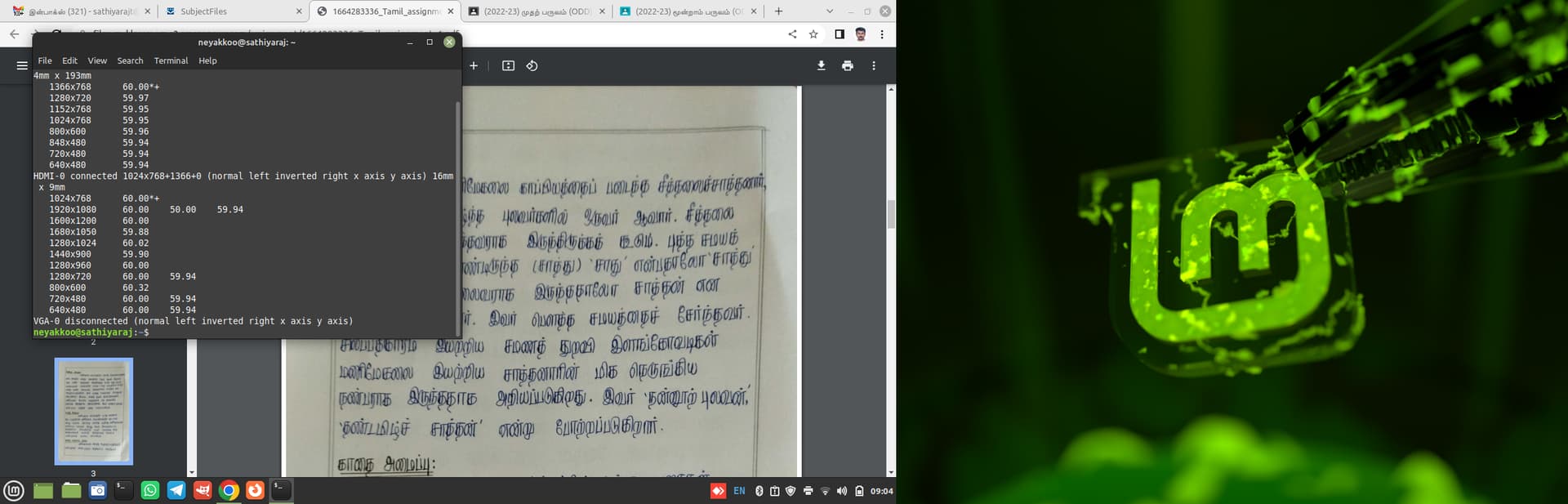Click the 1600x1200 resolution line in terminal
1568x504 pixels.
pos(99,221)
